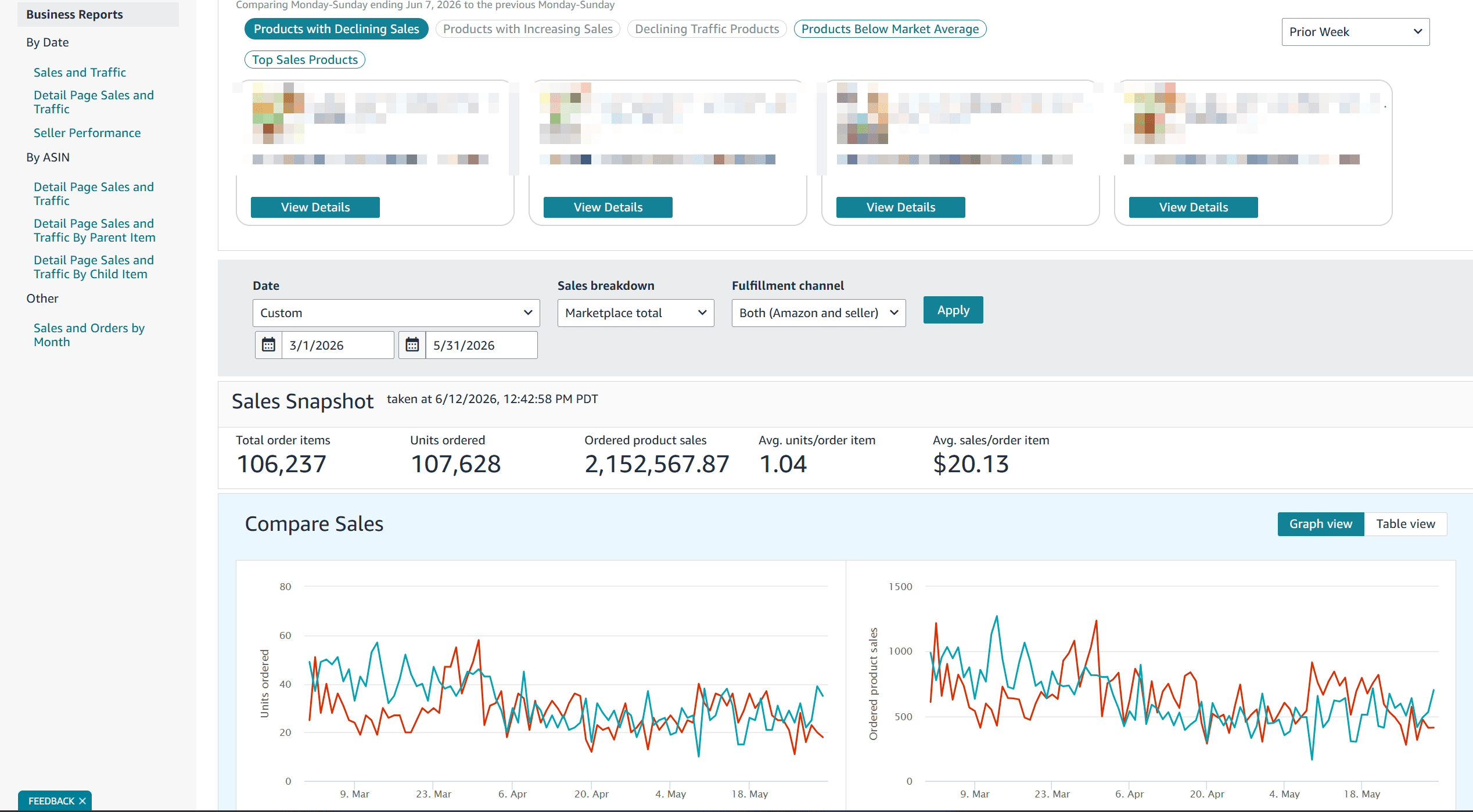The image size is (1473, 812).
Task: Click the Units ordered chart axis label
Action: point(265,684)
